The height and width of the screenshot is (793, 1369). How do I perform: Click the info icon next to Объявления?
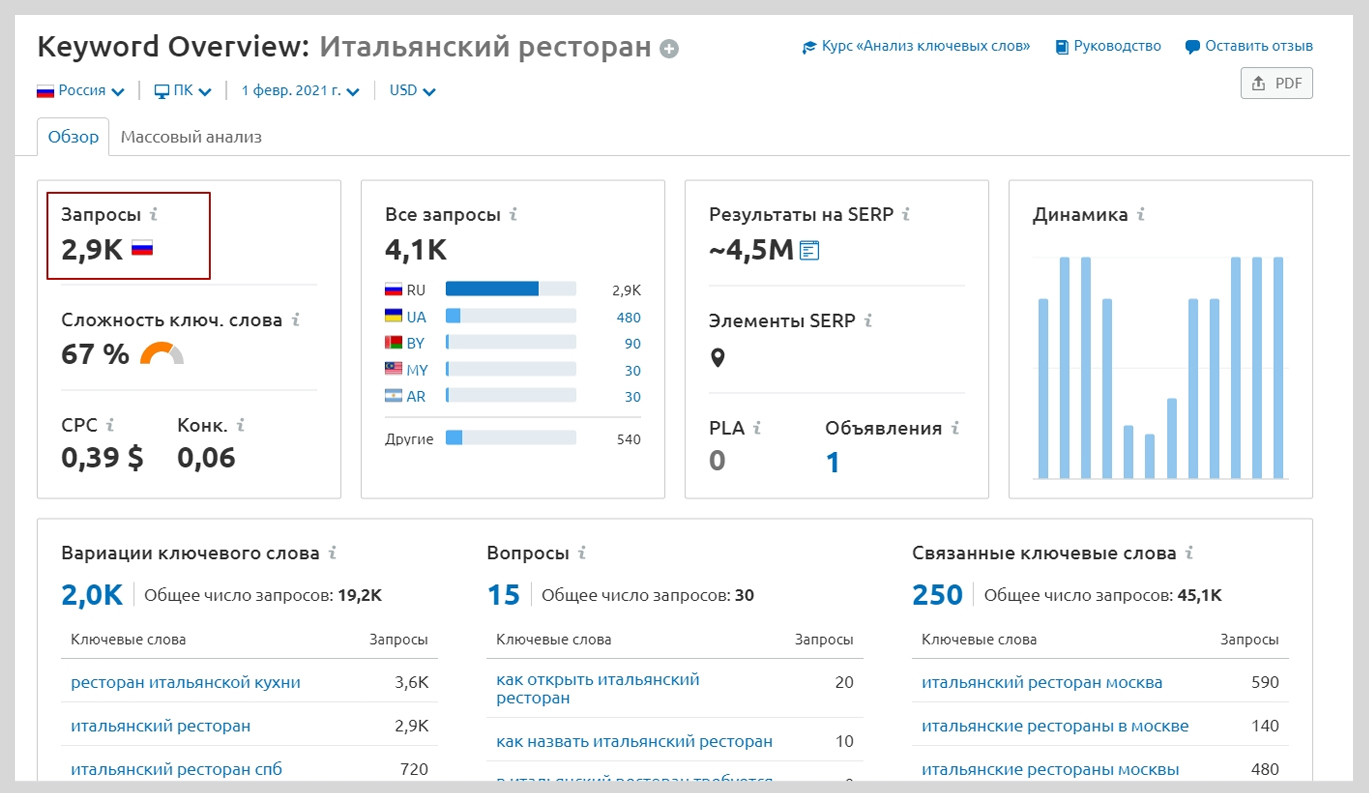tap(955, 428)
